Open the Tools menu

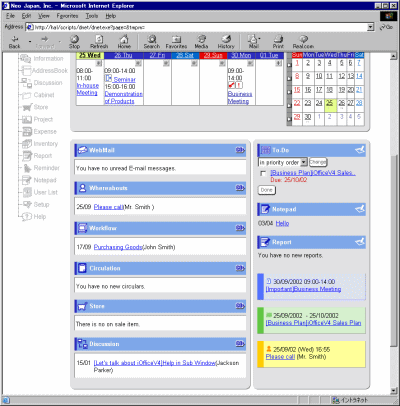(x=92, y=16)
